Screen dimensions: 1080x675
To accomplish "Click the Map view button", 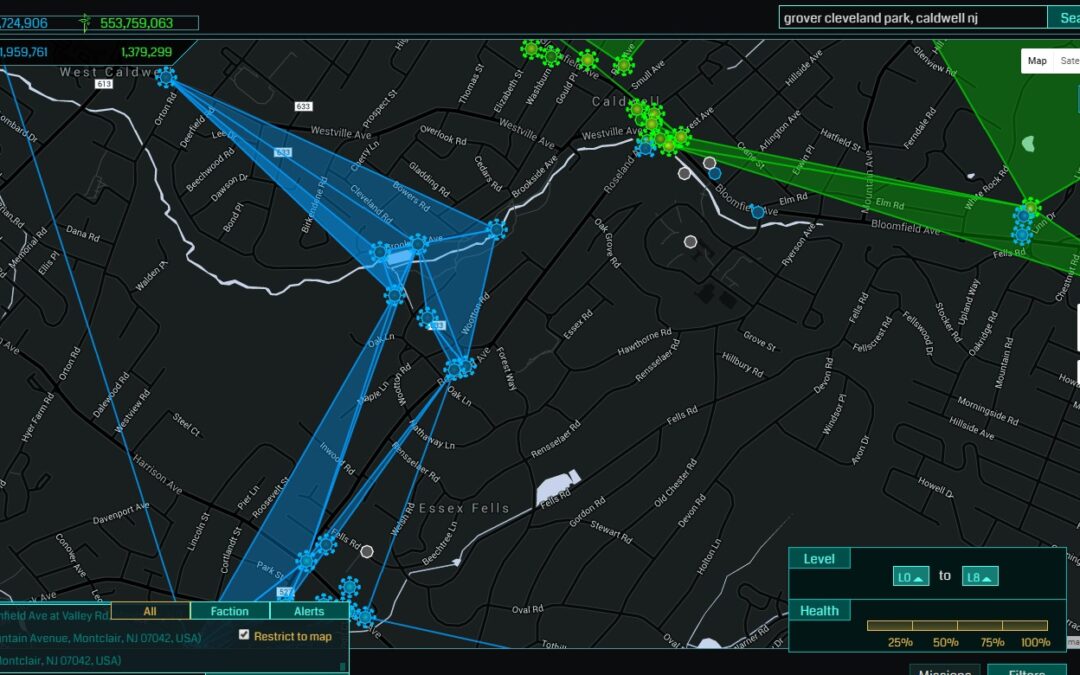I will (x=1037, y=61).
